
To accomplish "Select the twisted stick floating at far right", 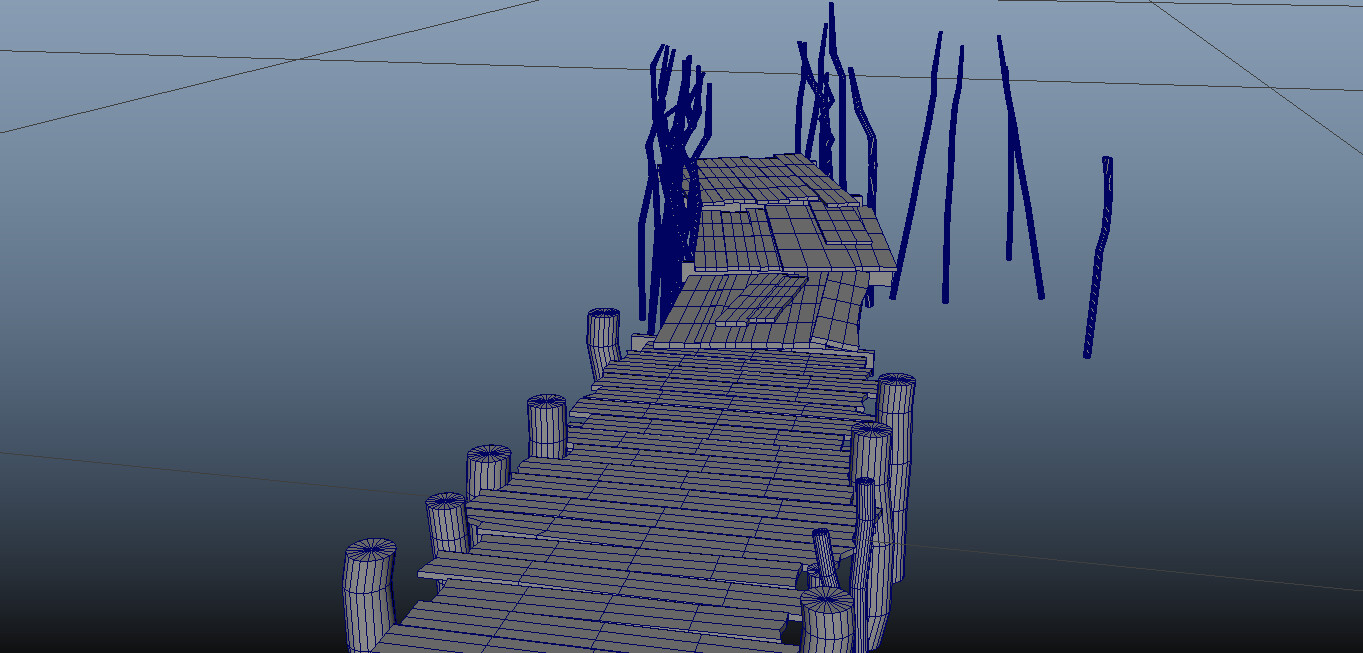I will [1096, 255].
